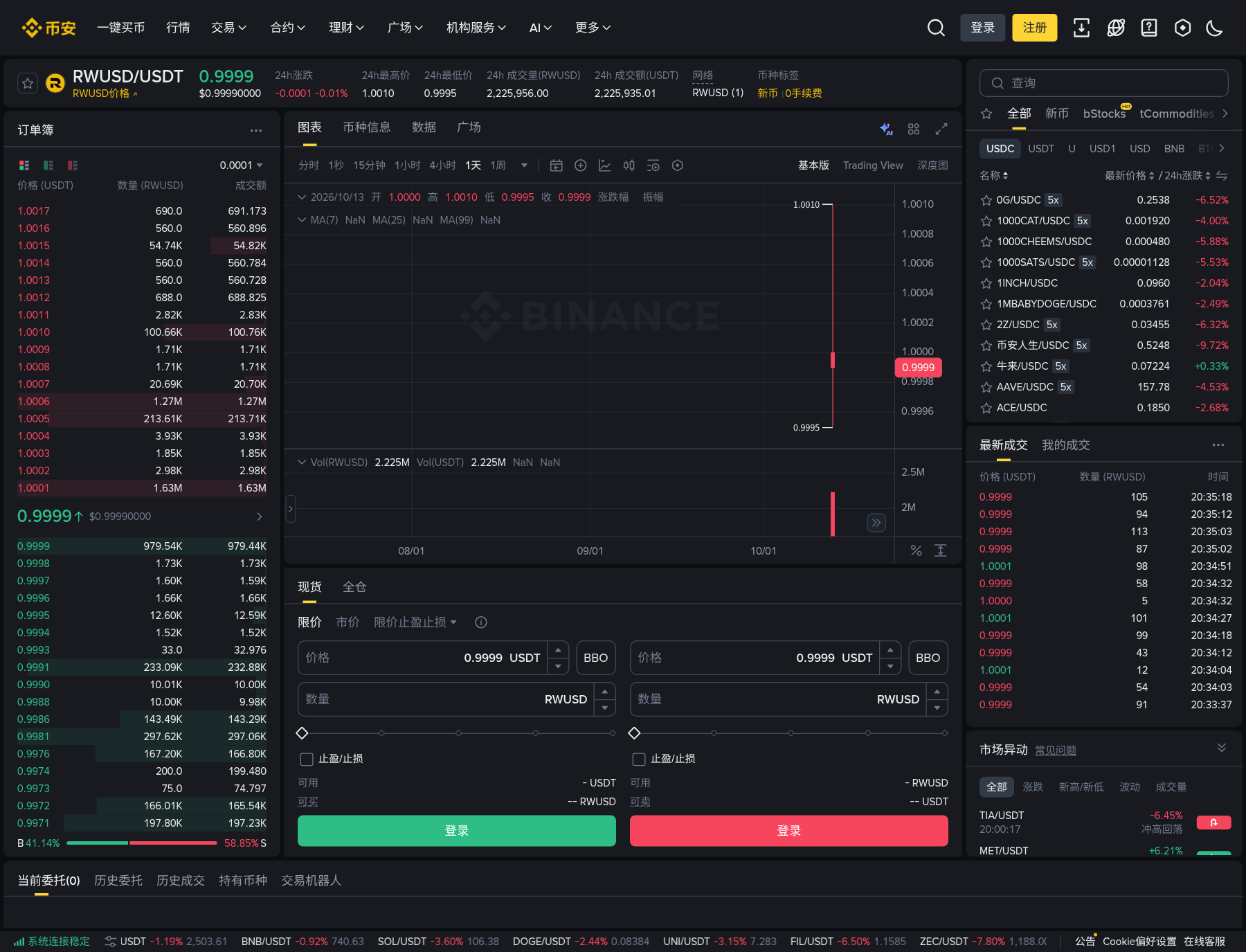The width and height of the screenshot is (1246, 952).
Task: Show both buy and sell order book view
Action: (x=24, y=165)
